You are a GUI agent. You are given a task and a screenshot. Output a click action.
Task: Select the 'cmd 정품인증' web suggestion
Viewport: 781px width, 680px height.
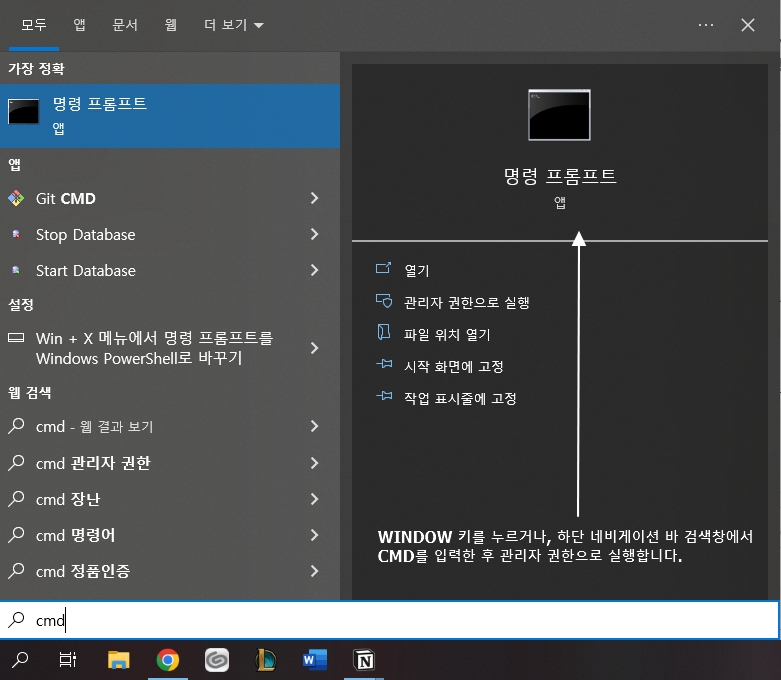pyautogui.click(x=83, y=571)
